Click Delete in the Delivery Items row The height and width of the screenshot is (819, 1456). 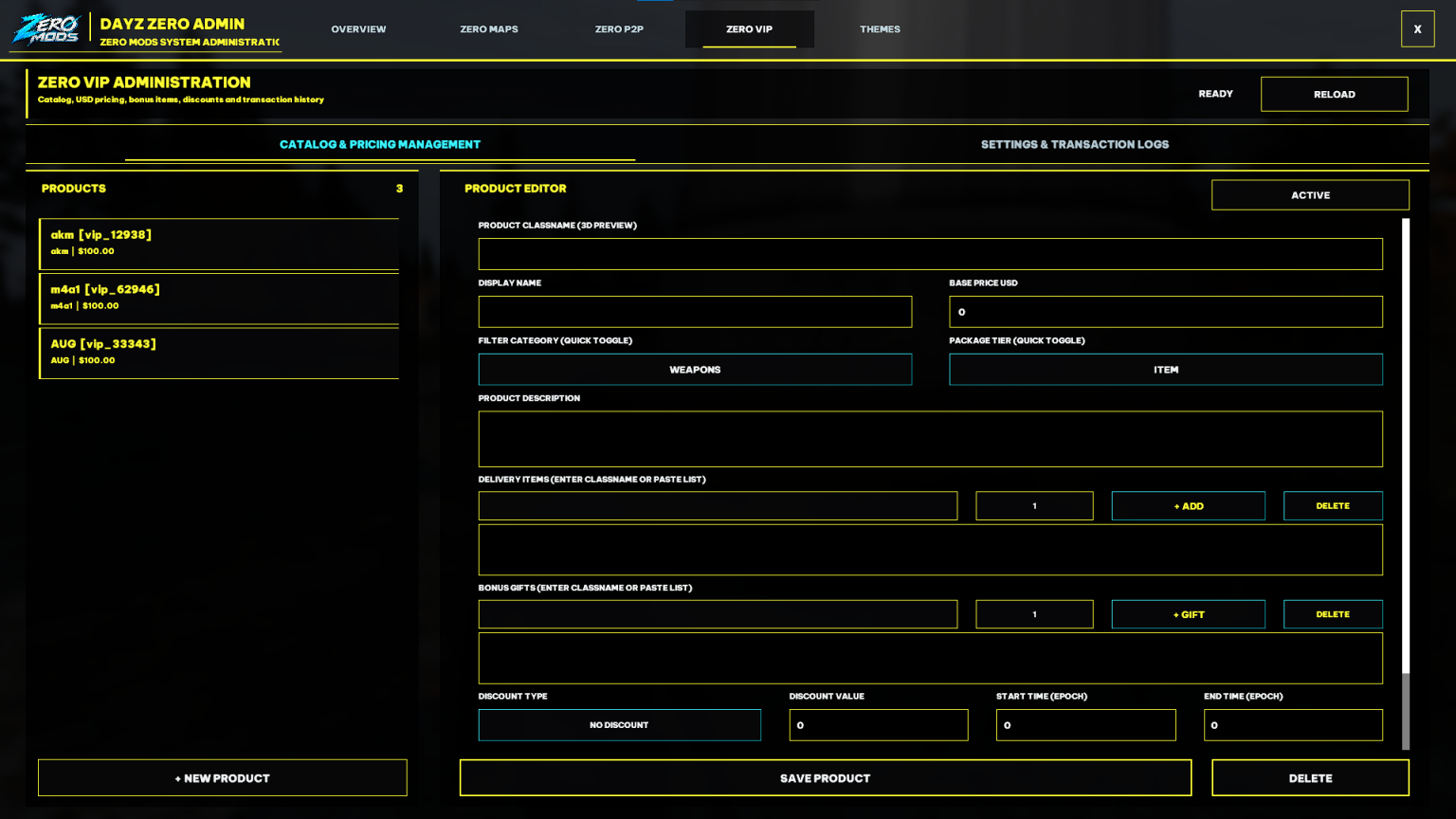pyautogui.click(x=1333, y=506)
